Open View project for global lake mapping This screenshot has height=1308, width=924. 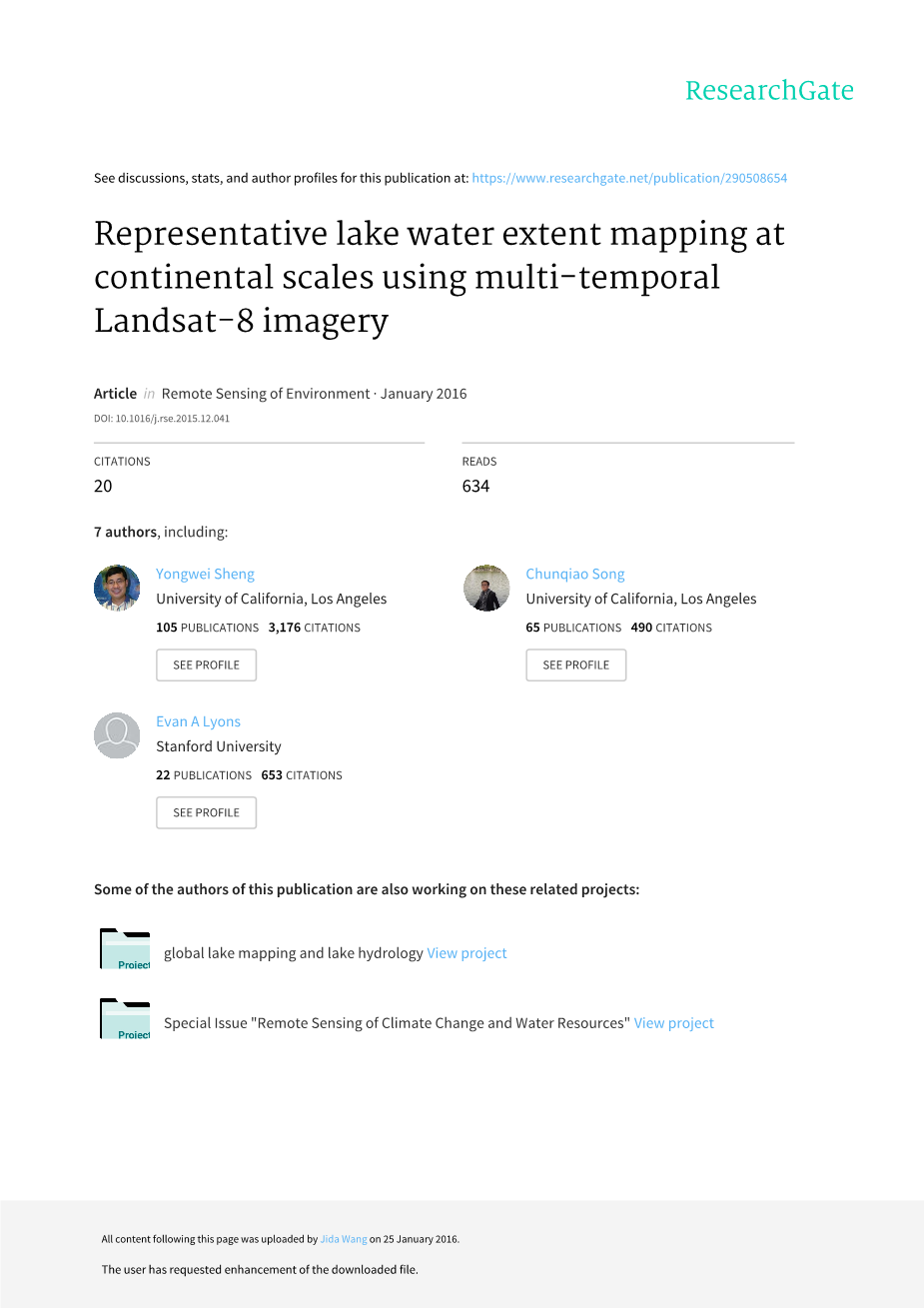[466, 953]
